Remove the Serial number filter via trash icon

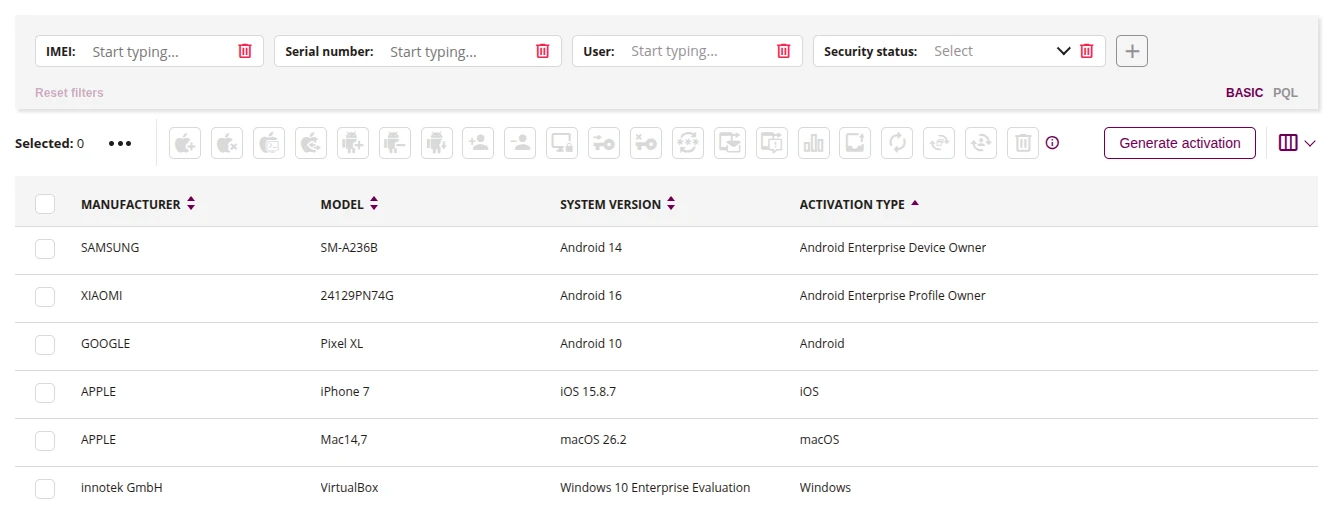(542, 51)
